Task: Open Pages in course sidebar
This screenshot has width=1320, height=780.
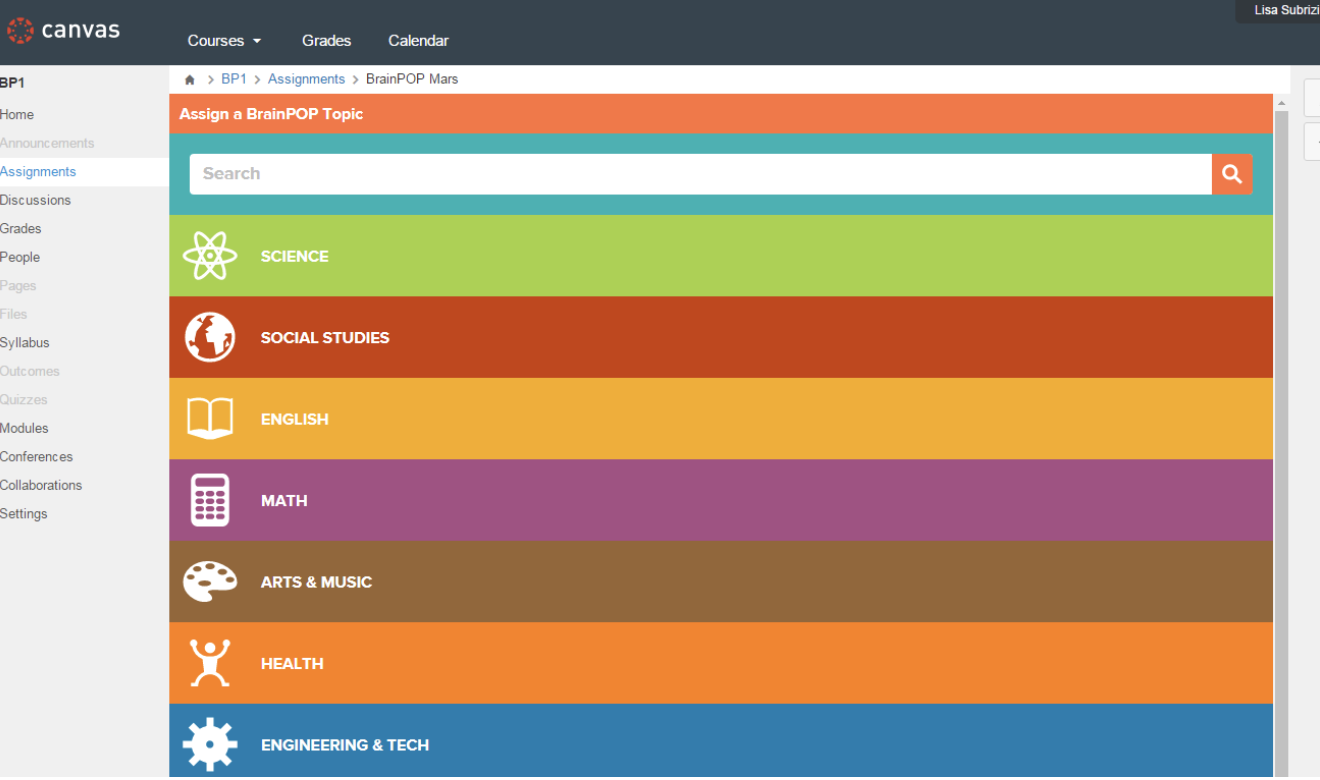Action: 18,286
